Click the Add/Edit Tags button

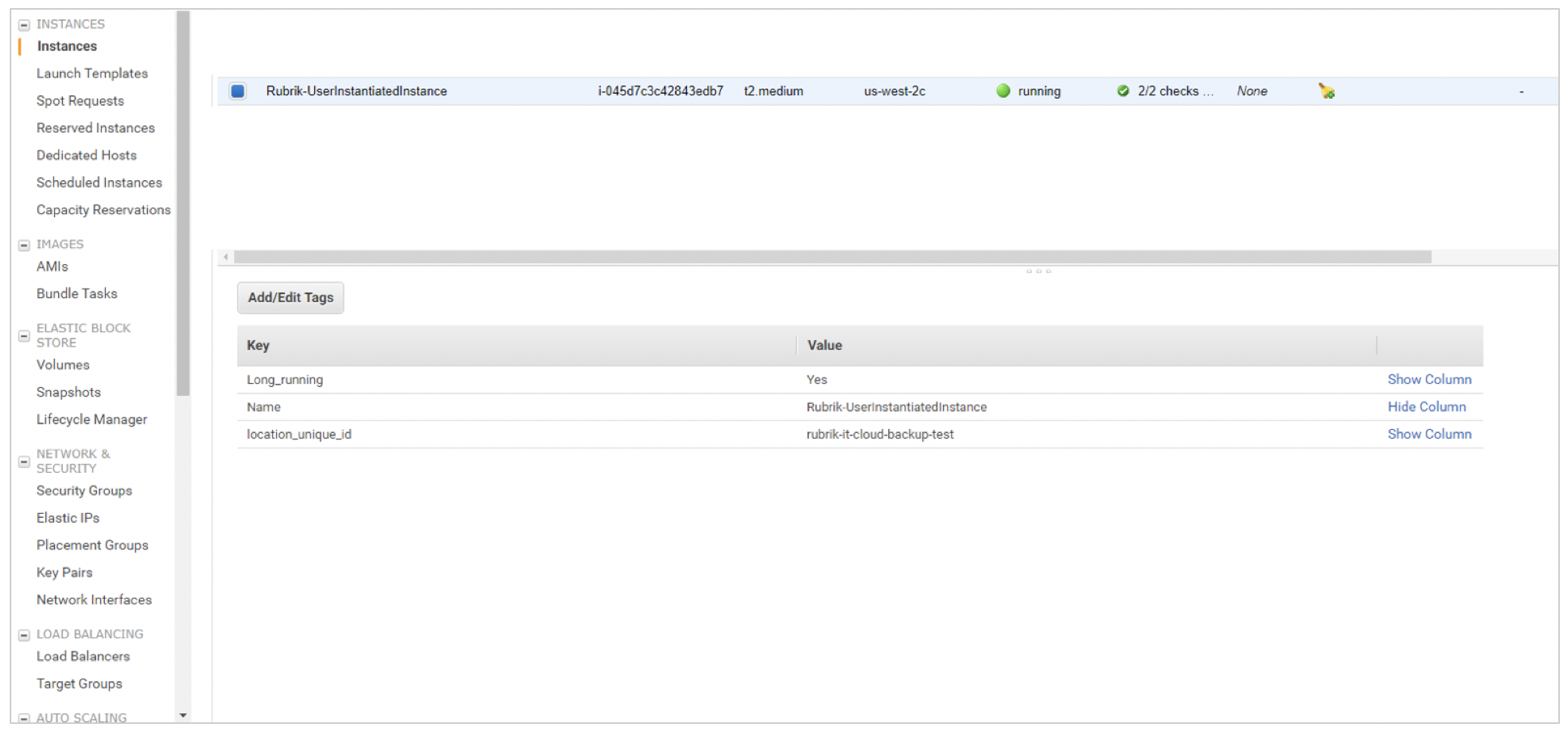[291, 298]
